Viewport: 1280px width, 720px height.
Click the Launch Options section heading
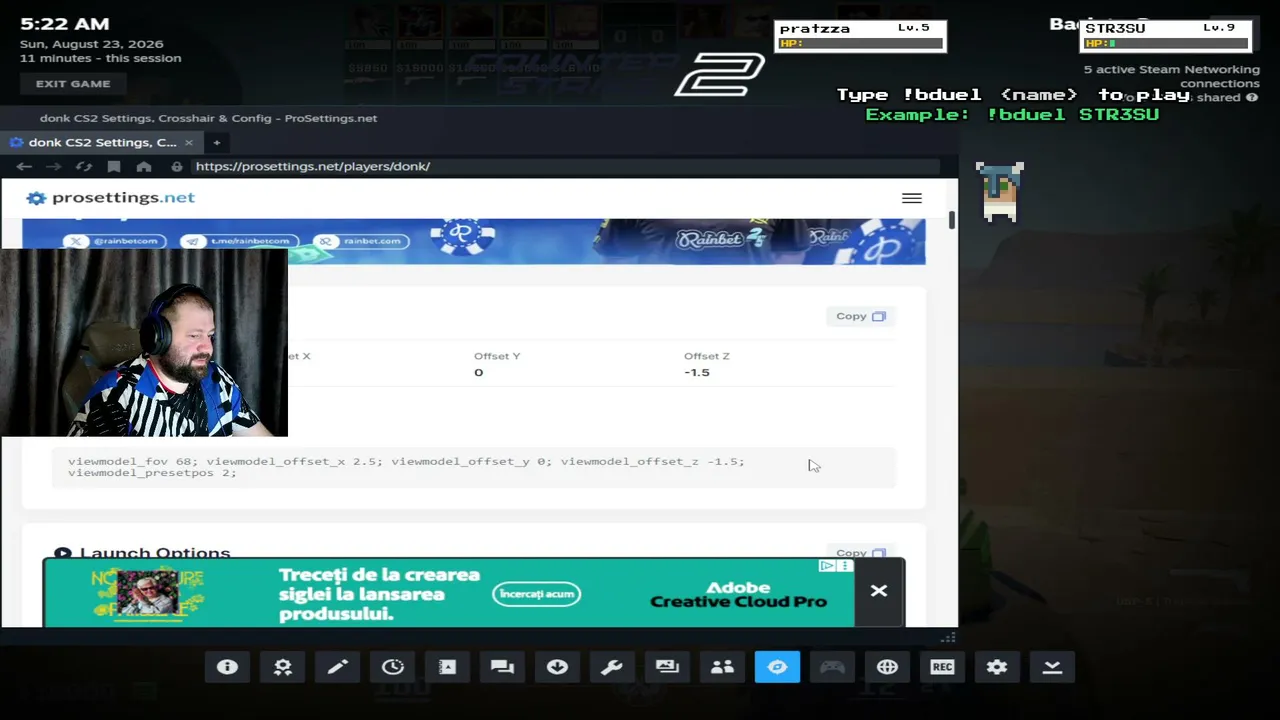click(x=155, y=553)
